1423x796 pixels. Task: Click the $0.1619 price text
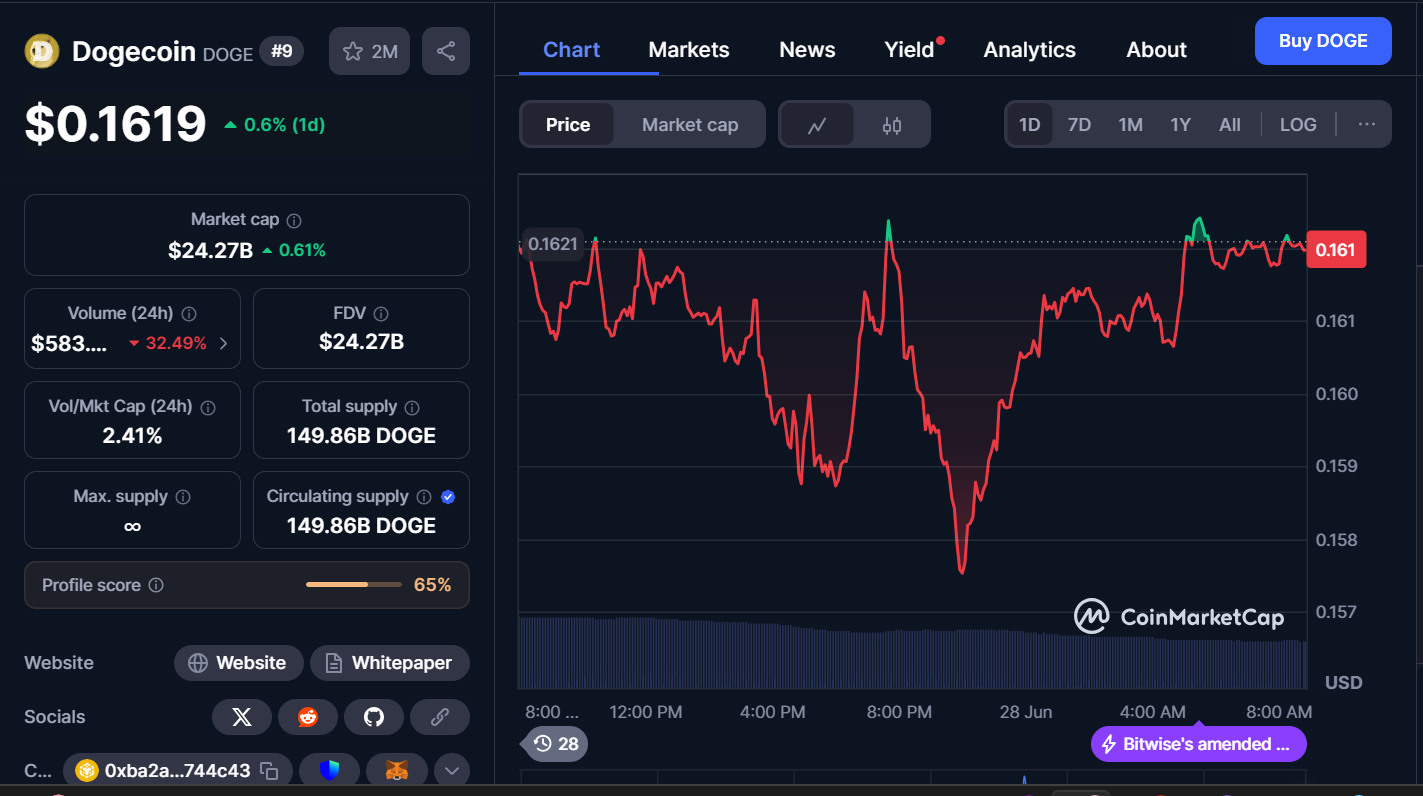(x=115, y=124)
